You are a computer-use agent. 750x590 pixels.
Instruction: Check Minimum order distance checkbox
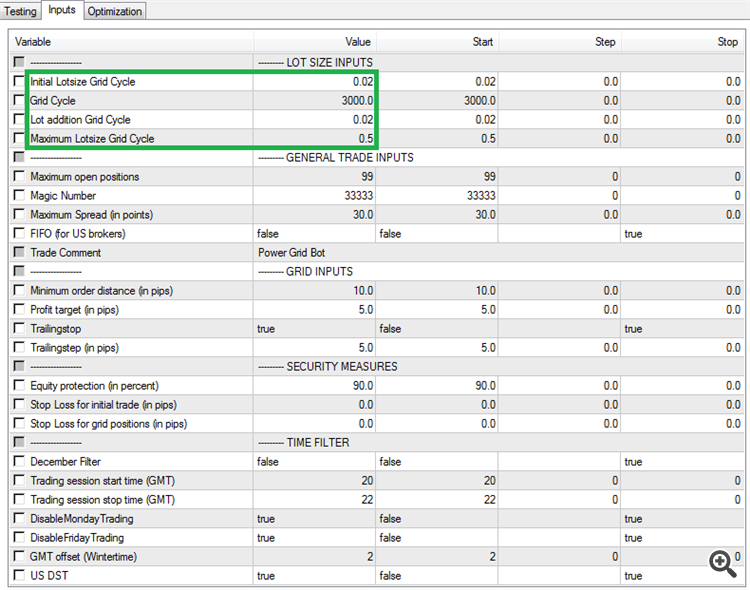click(19, 290)
